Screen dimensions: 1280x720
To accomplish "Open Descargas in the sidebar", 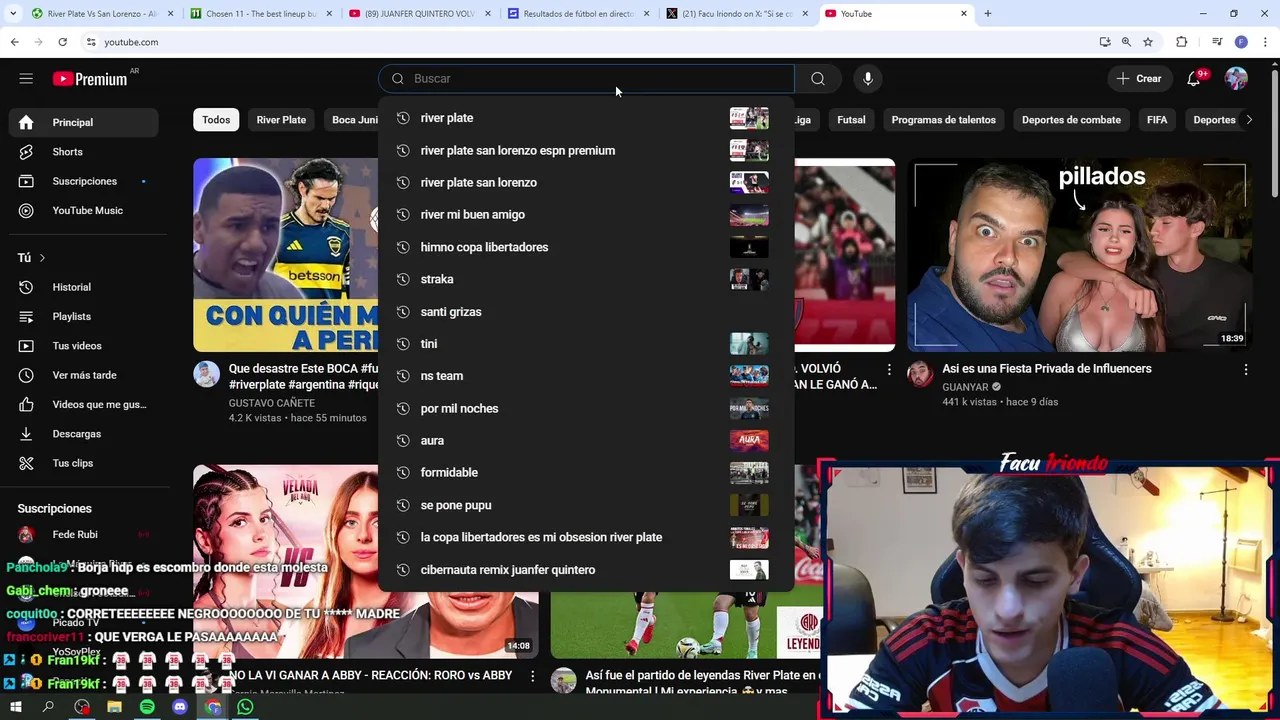I will 83,434.
